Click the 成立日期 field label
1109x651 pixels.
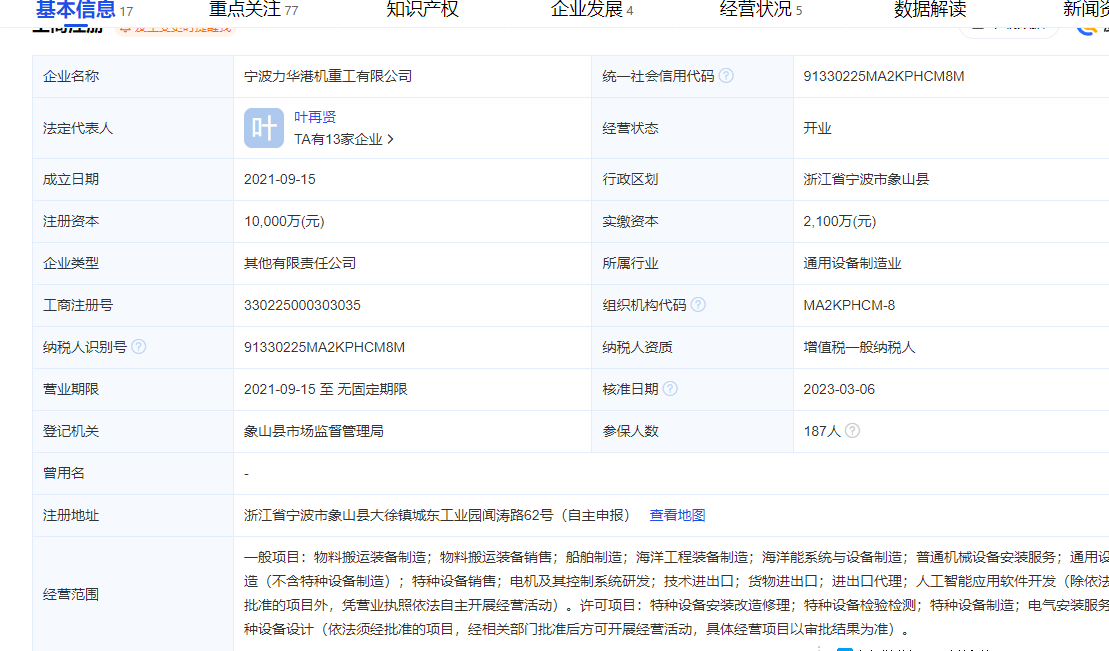(x=71, y=179)
